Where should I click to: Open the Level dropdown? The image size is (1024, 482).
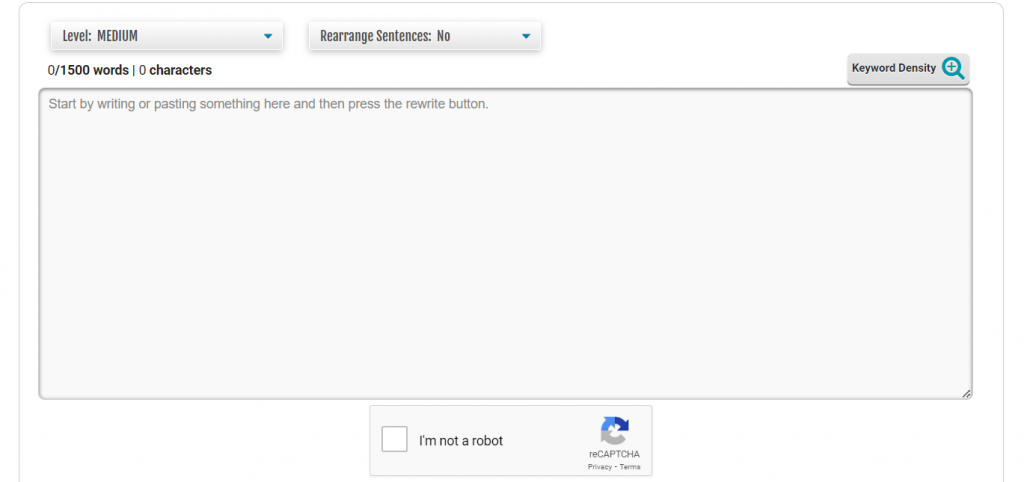[166, 36]
